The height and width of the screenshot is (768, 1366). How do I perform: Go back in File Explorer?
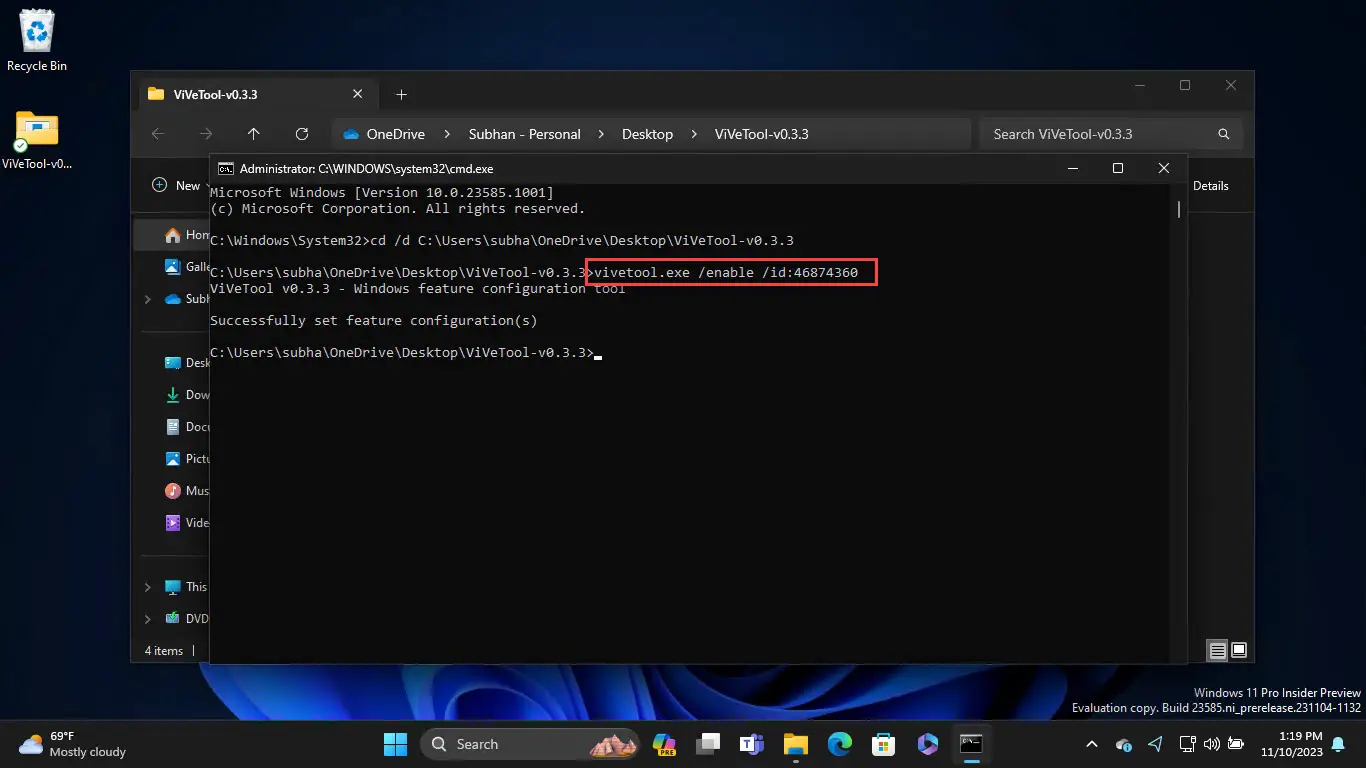(x=158, y=134)
